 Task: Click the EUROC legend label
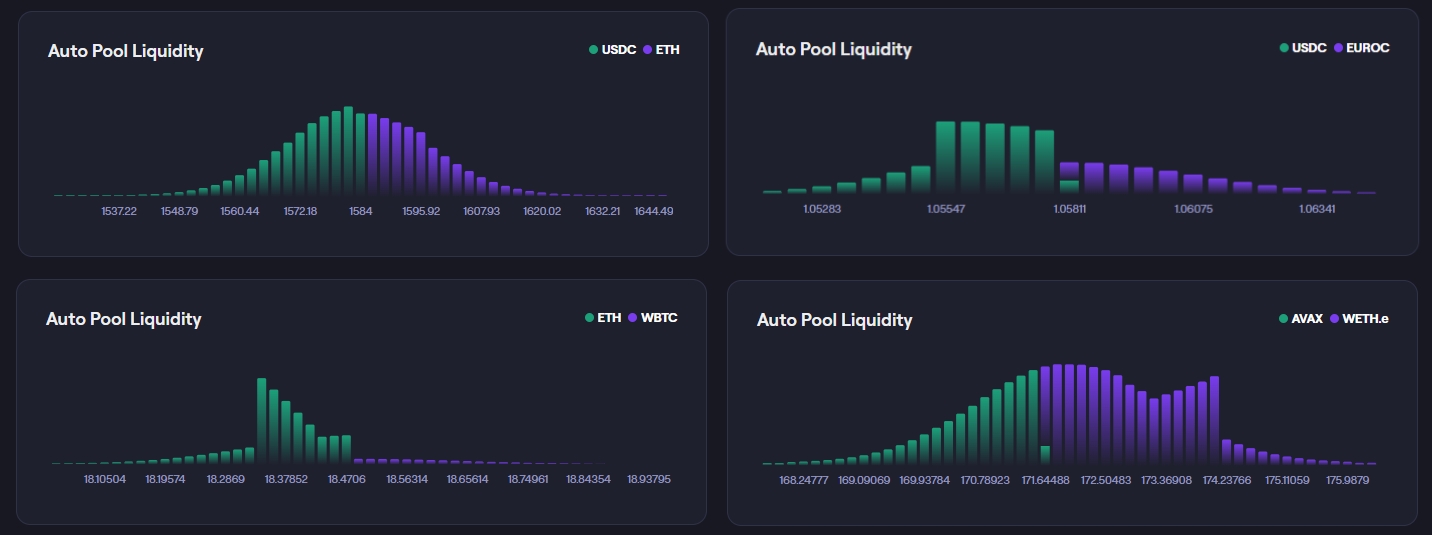pos(1368,48)
